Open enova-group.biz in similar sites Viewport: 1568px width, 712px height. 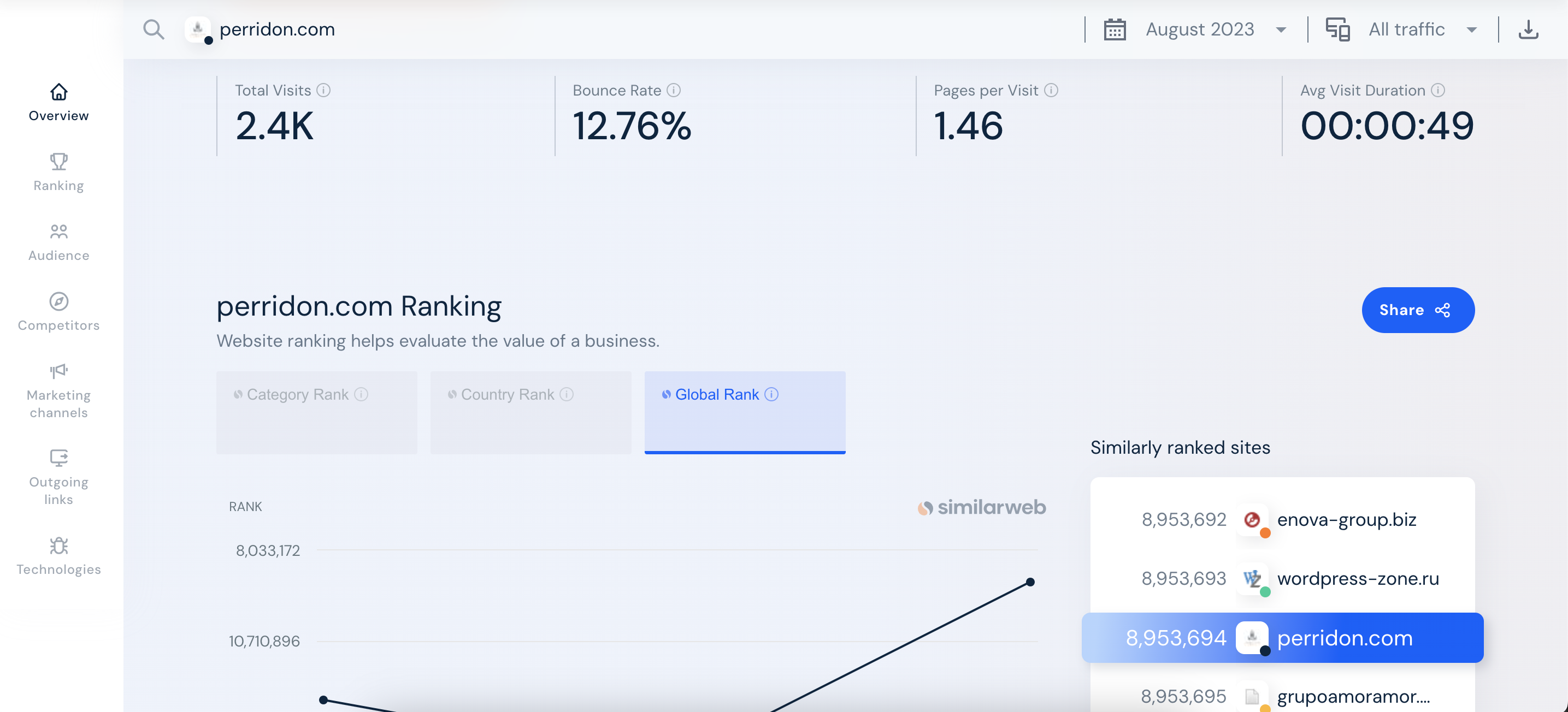pyautogui.click(x=1346, y=520)
